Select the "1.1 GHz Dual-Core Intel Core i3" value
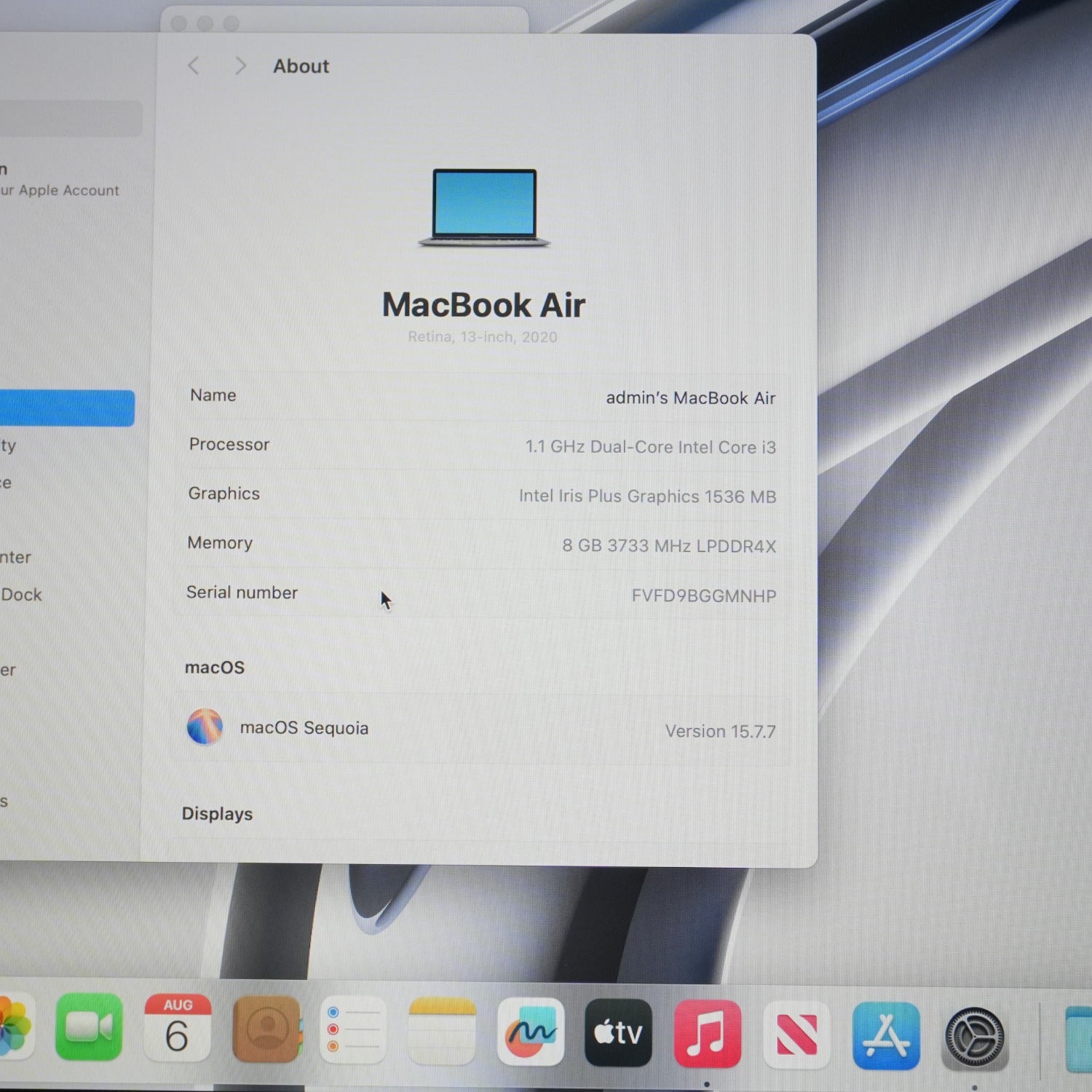Screen dimensions: 1092x1092 (651, 447)
